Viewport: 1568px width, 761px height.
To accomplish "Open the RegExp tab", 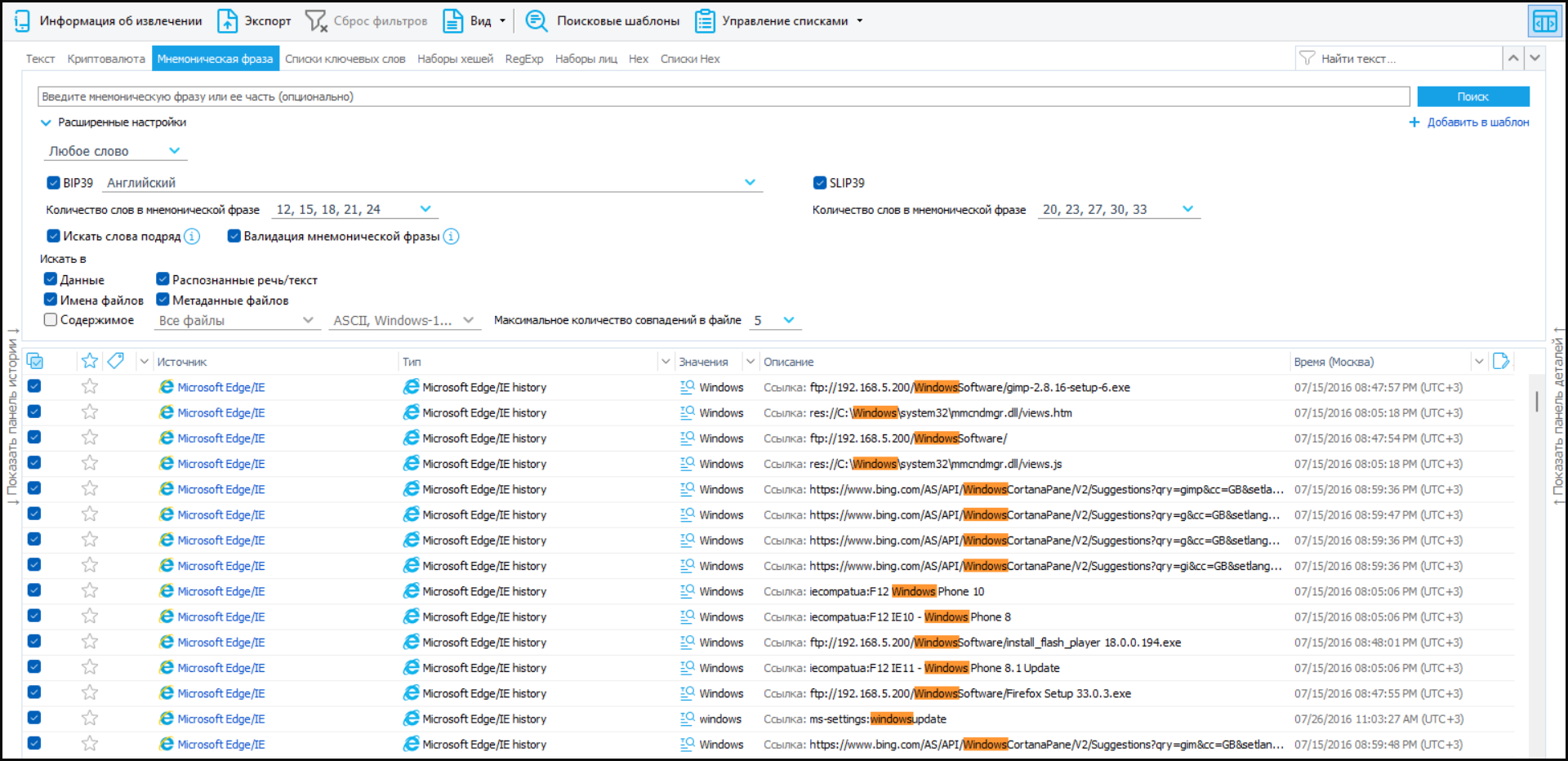I will point(523,59).
